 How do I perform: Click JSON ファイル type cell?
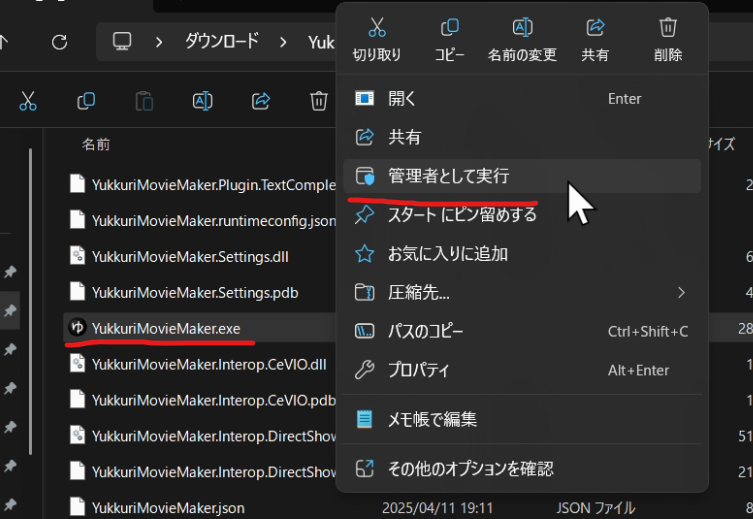point(596,508)
